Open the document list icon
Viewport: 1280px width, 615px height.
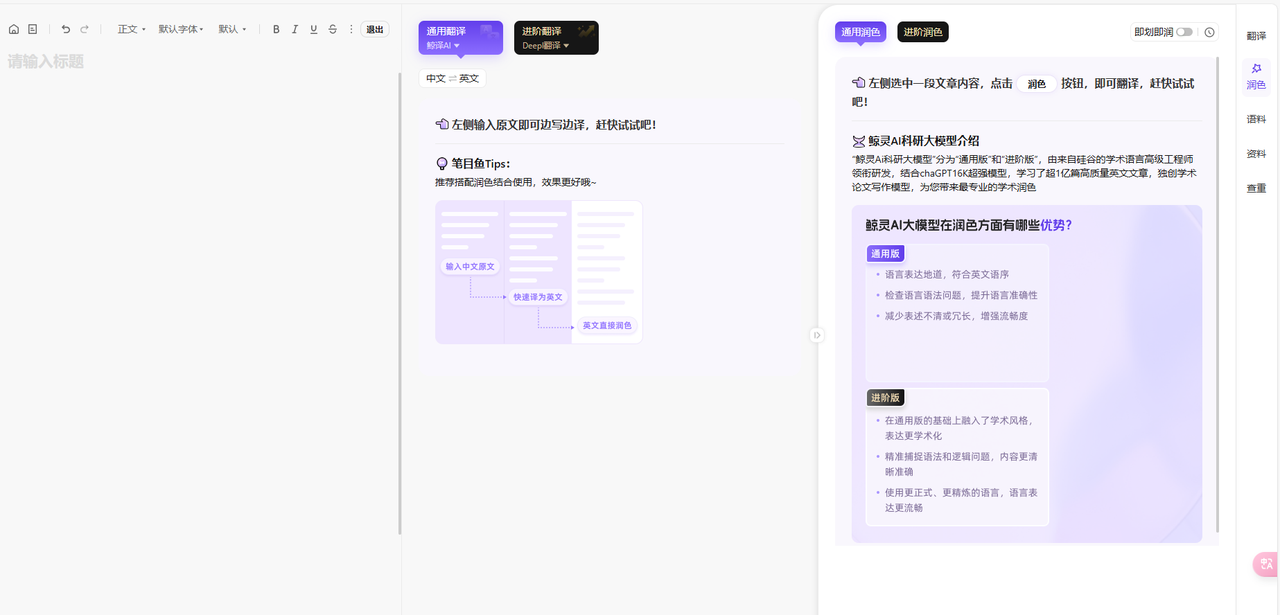pos(33,29)
